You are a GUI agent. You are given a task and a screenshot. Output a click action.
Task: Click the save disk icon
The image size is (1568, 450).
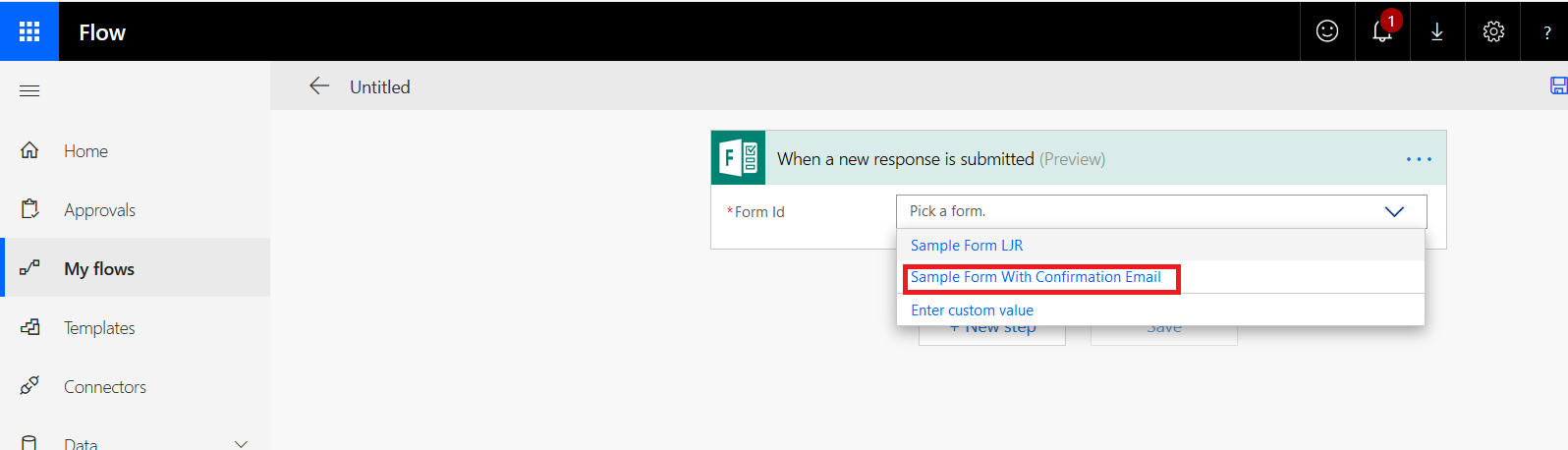coord(1558,85)
